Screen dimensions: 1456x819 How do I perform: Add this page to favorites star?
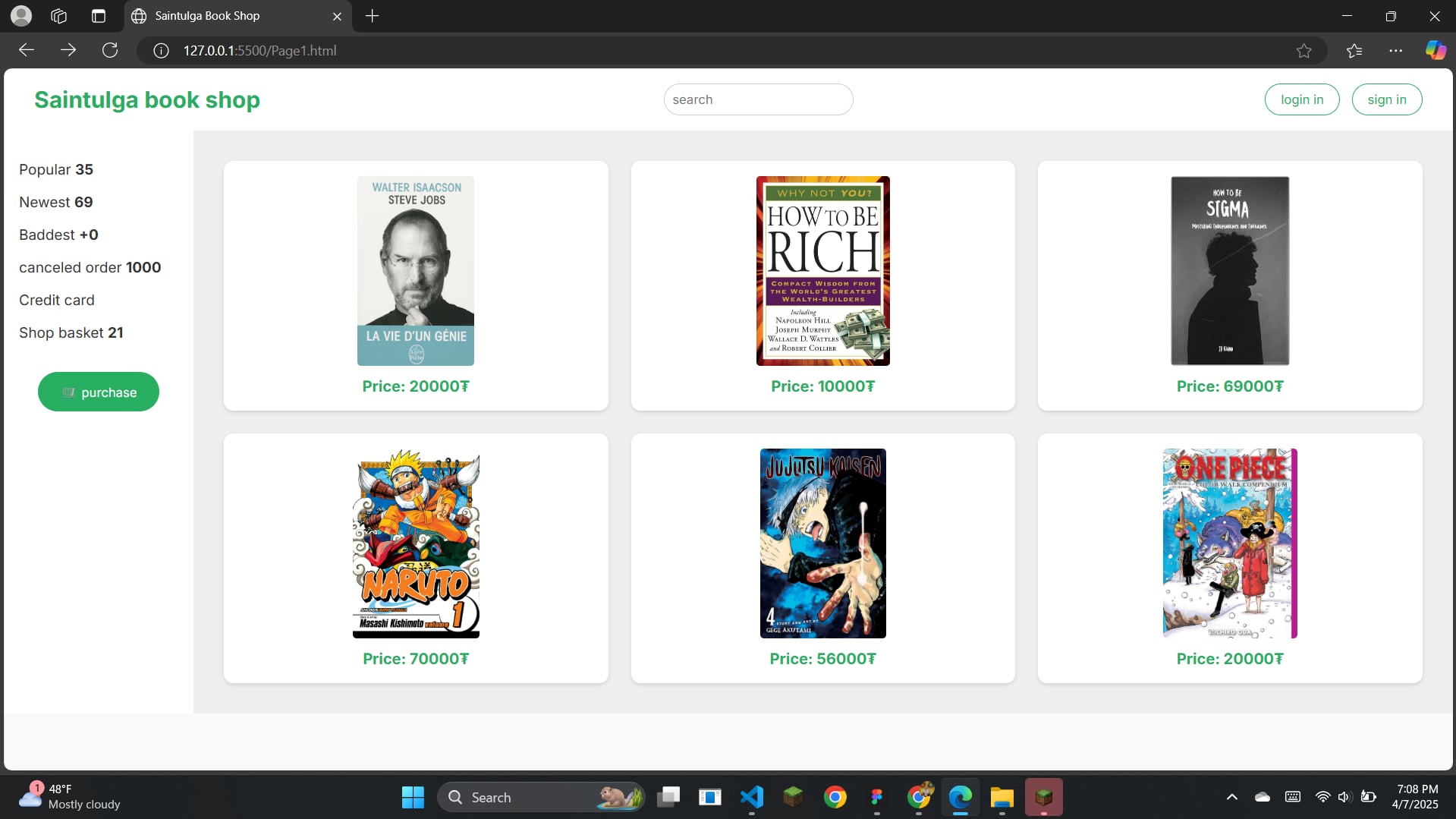(x=1303, y=51)
